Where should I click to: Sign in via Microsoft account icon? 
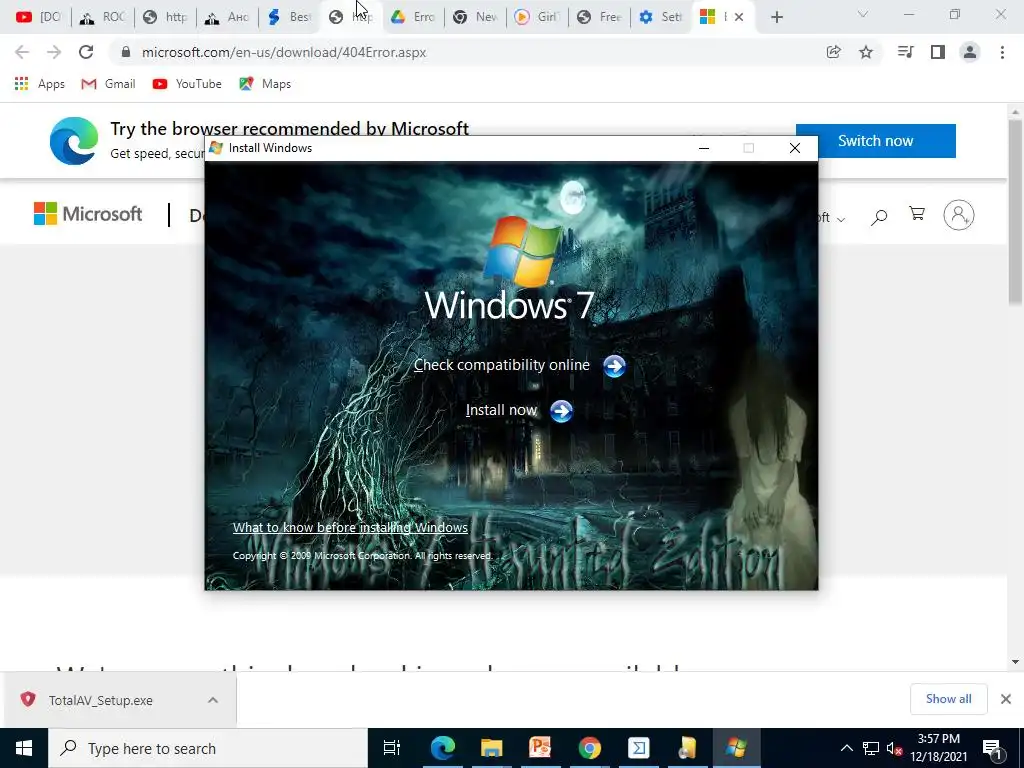coord(959,215)
